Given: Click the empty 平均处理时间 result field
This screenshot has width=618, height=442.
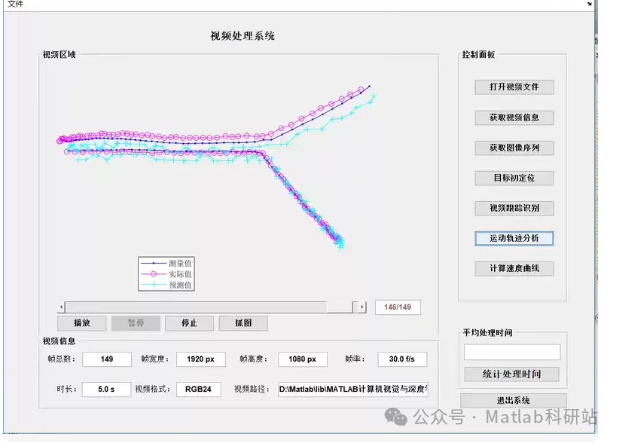Looking at the screenshot, I should coord(512,352).
